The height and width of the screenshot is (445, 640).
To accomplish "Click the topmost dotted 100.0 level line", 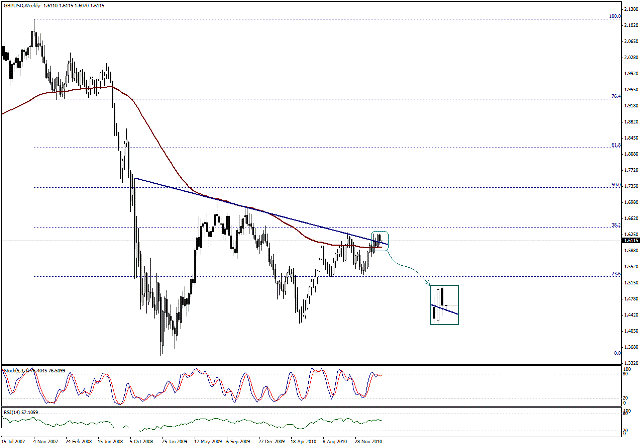I will [x=300, y=17].
